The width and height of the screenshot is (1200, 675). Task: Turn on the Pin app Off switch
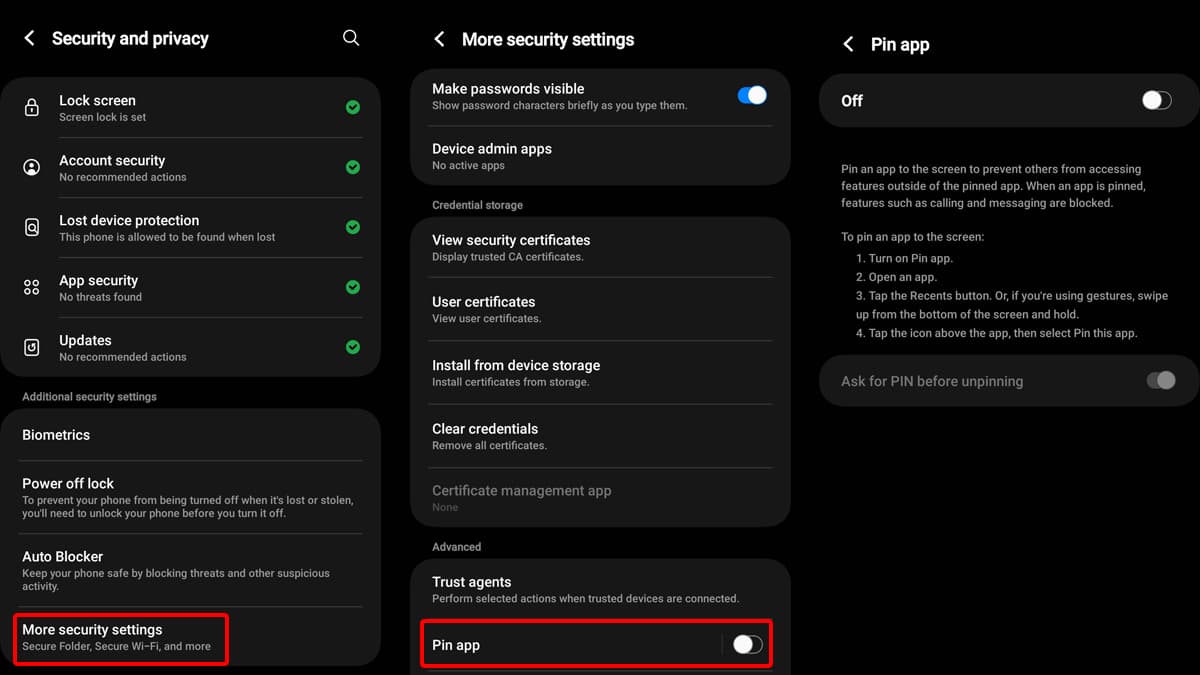1156,100
